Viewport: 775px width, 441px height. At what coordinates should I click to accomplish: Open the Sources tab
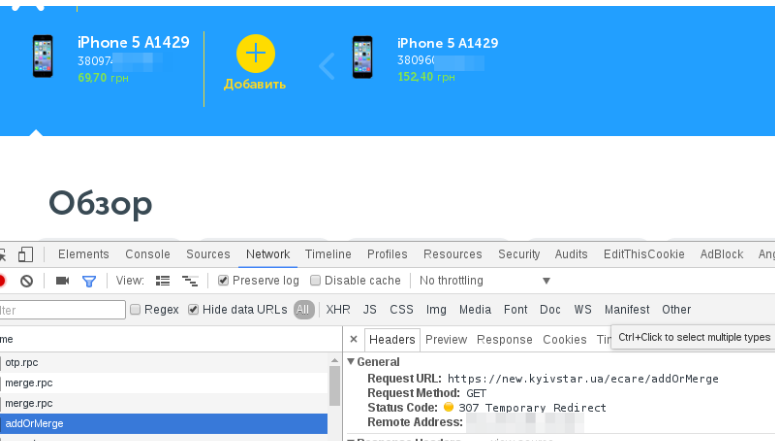tap(208, 254)
